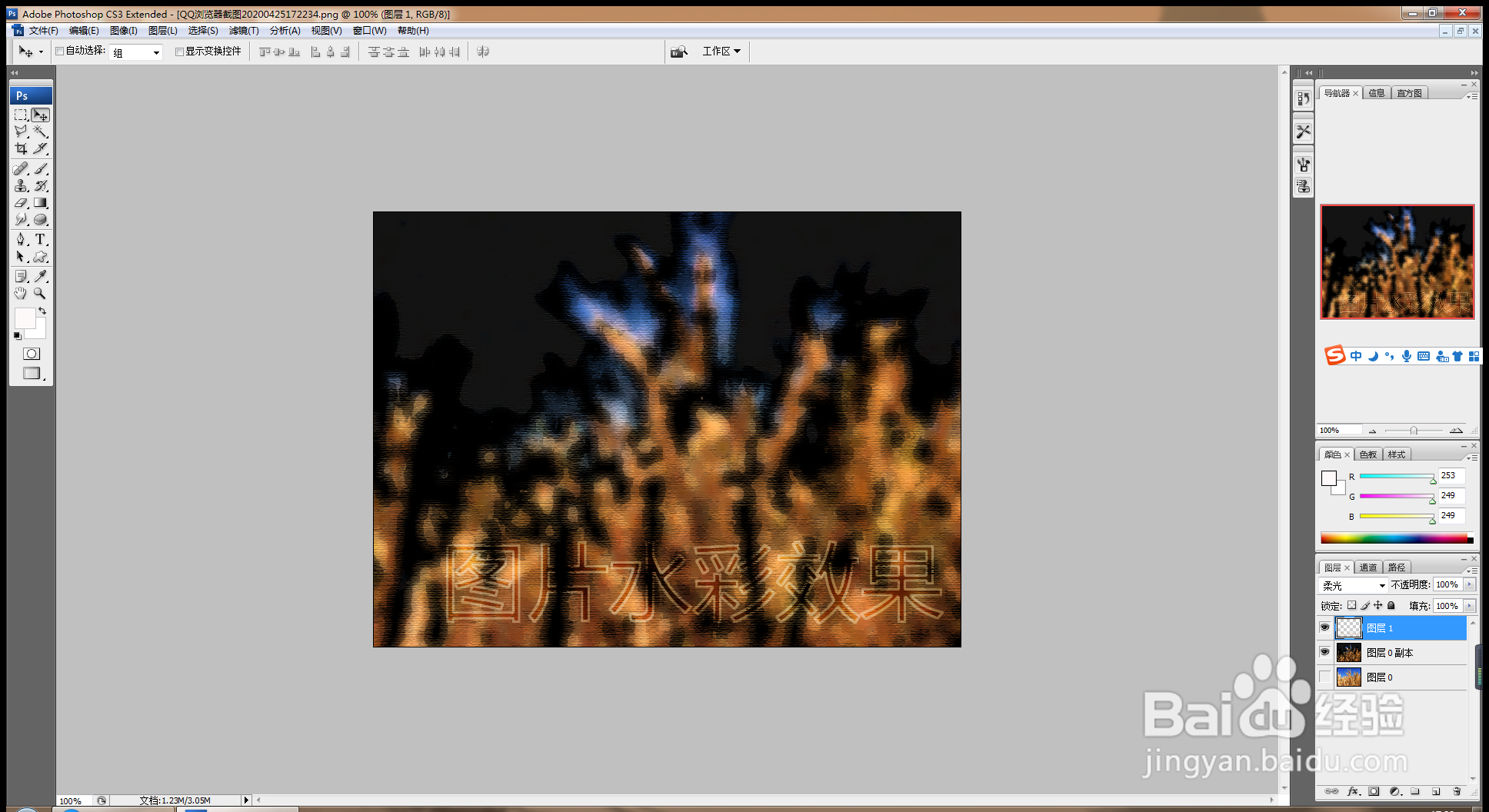Image resolution: width=1489 pixels, height=812 pixels.
Task: Toggle lock position
Action: (1378, 606)
